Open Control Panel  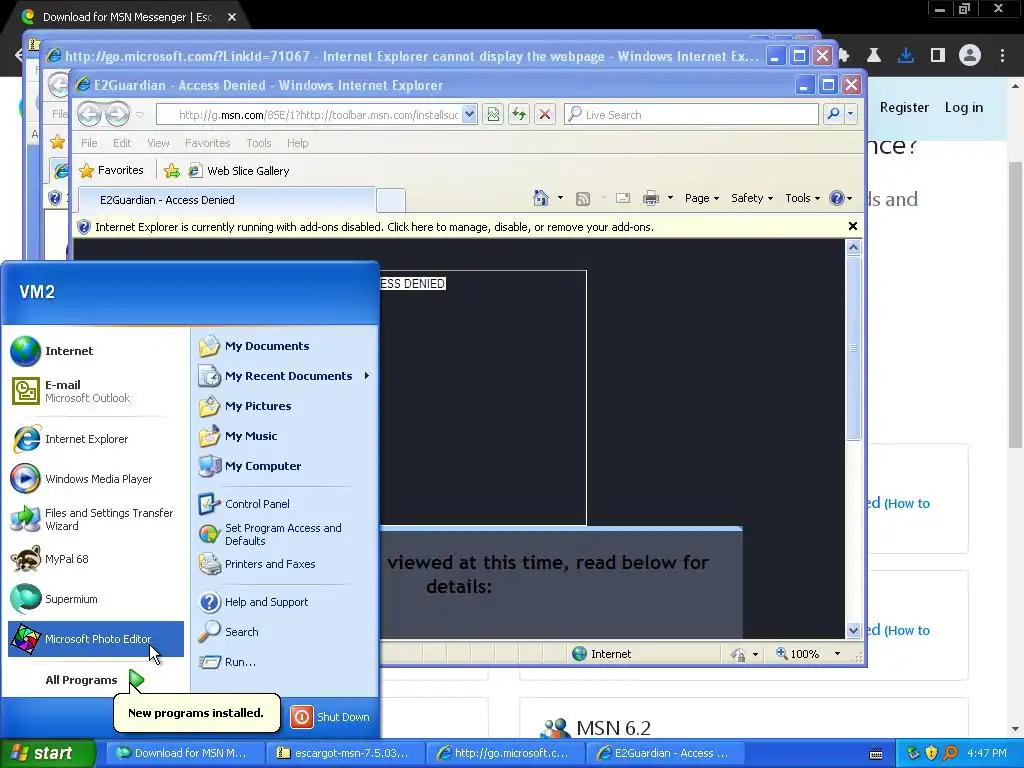[285, 504]
